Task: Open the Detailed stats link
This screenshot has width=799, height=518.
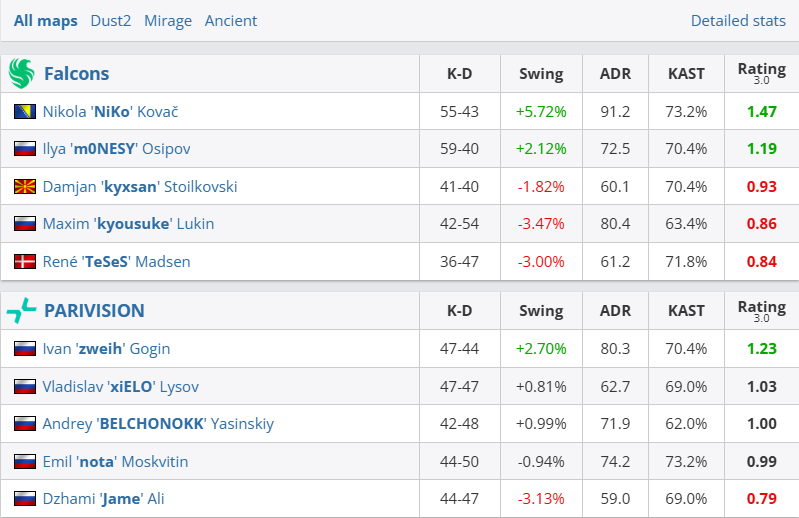Action: (x=739, y=21)
